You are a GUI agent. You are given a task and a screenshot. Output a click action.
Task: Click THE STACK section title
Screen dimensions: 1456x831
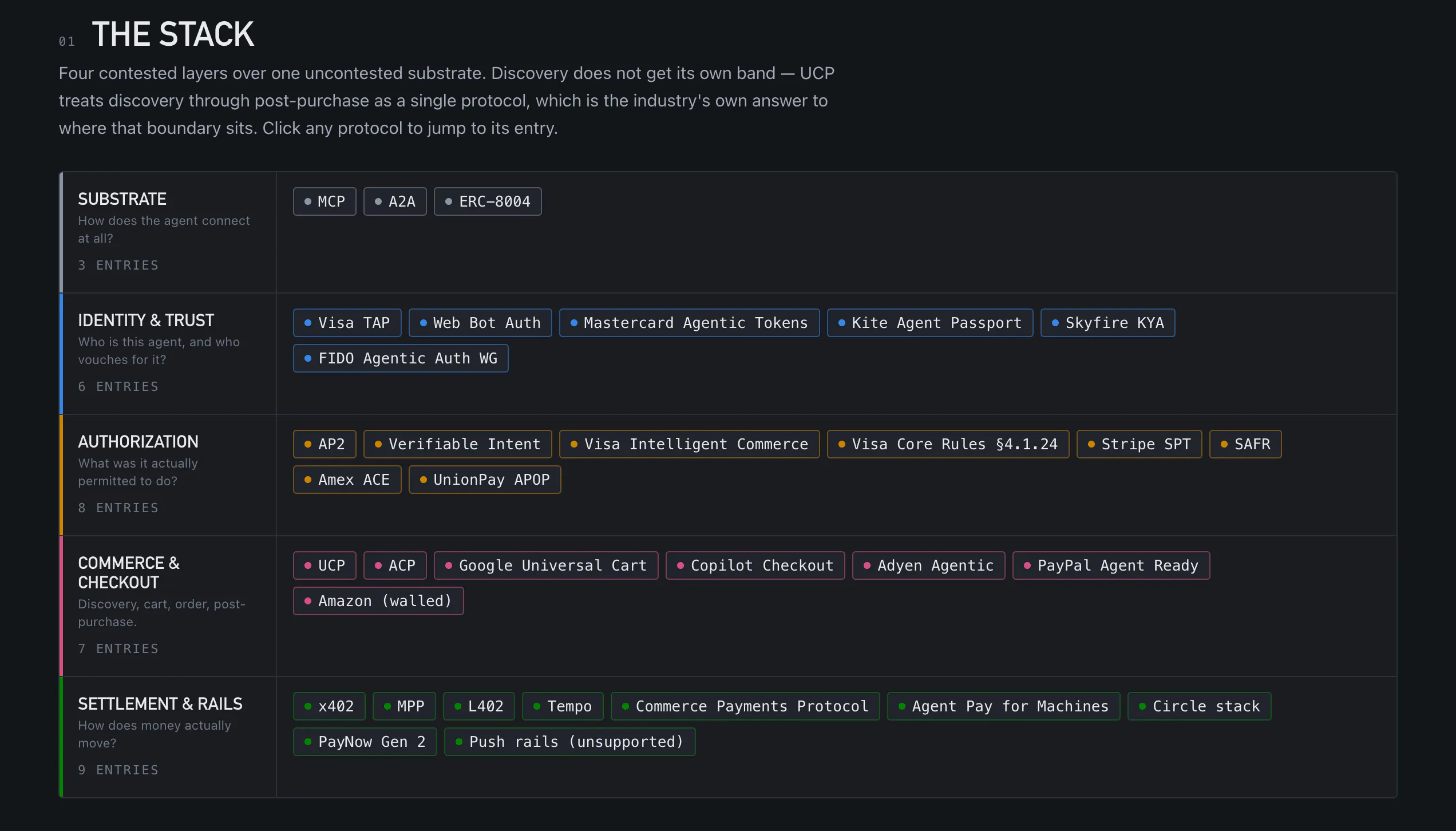[173, 34]
